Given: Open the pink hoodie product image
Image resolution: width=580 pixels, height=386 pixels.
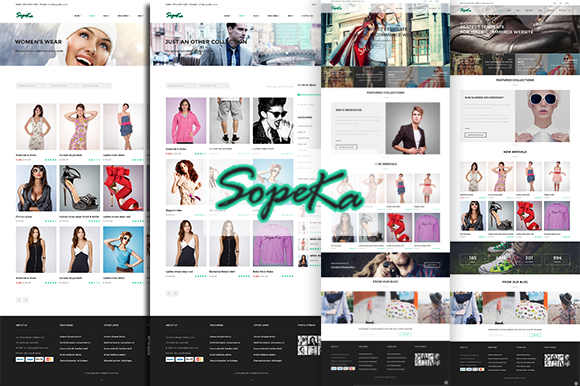Looking at the screenshot, I should tap(185, 121).
